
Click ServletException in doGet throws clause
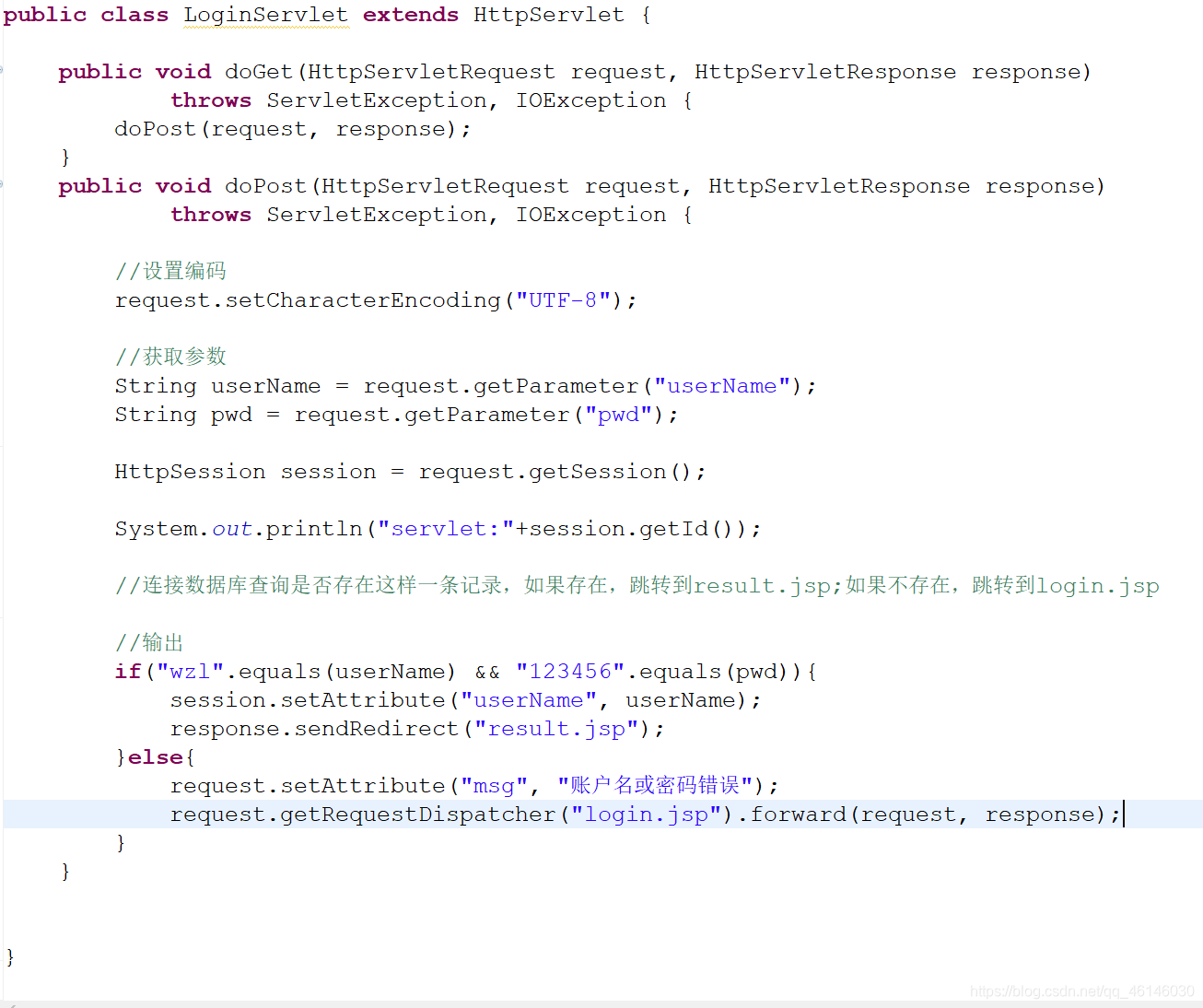[377, 100]
